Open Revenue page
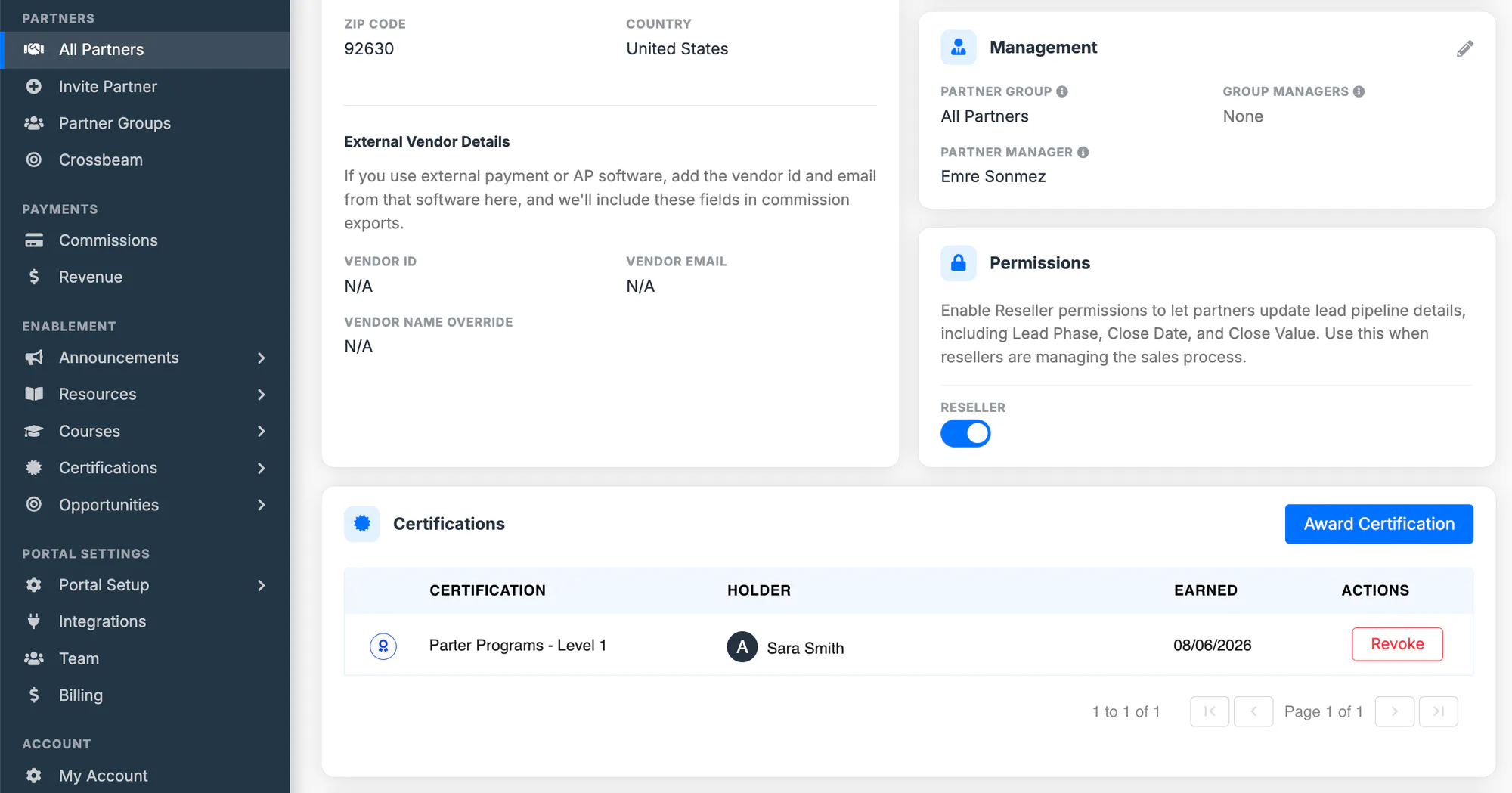 coord(145,277)
